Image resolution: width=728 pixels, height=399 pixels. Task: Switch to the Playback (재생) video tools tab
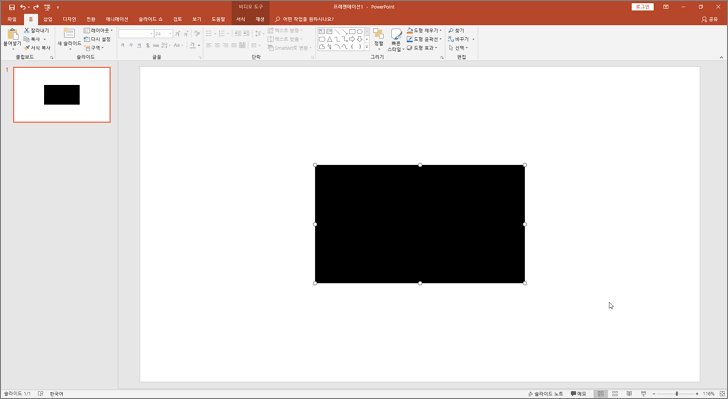click(260, 20)
